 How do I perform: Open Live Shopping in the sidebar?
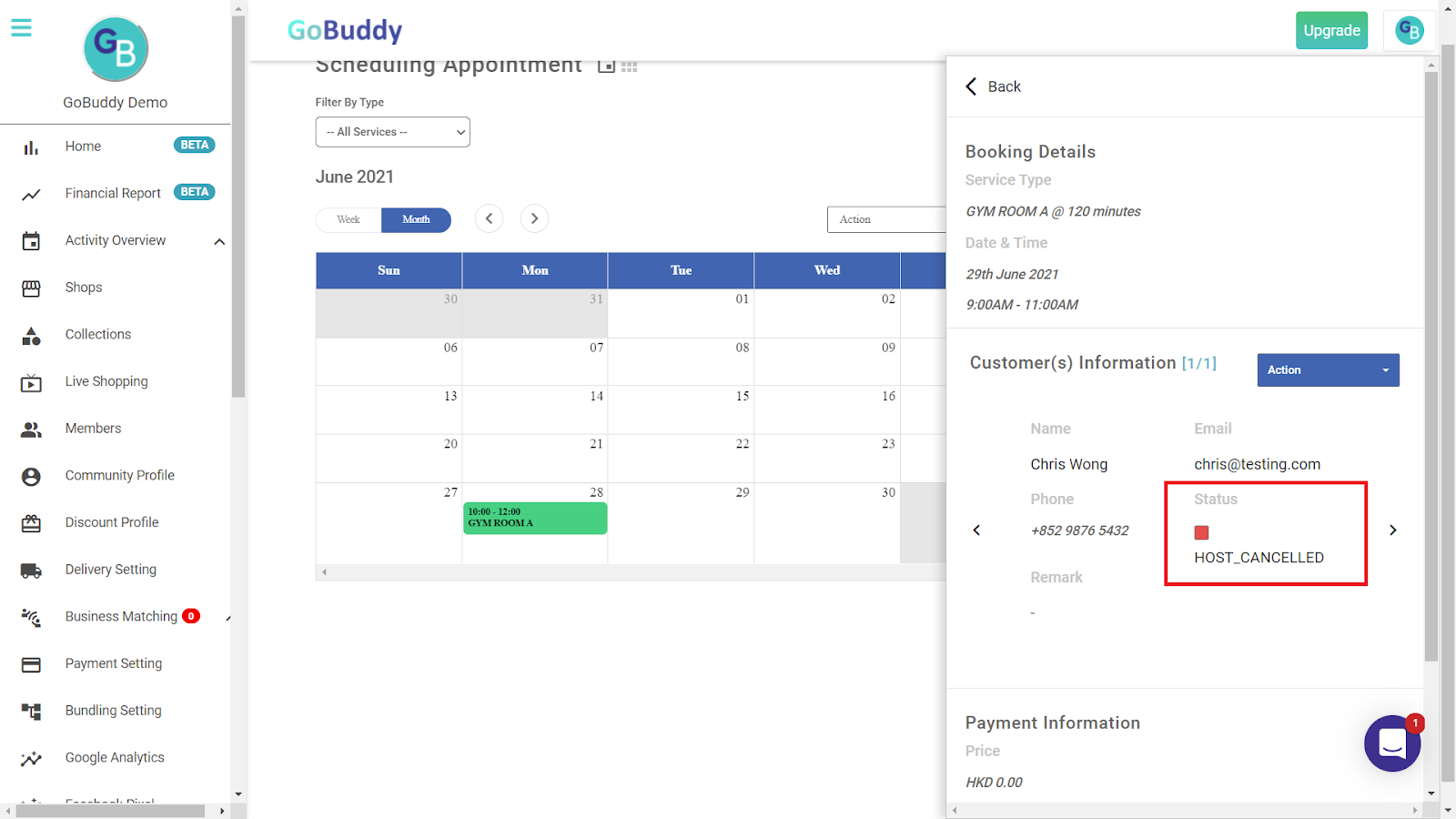(106, 381)
